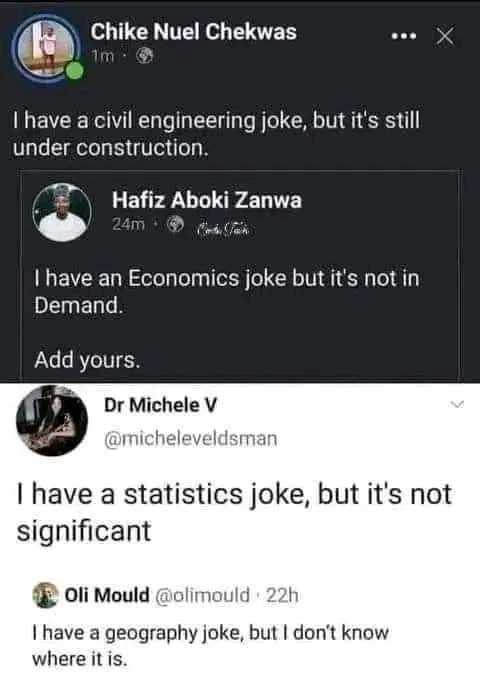The width and height of the screenshot is (480, 690).
Task: Open Chike Nuel Chekwas profile picture
Action: point(46,48)
